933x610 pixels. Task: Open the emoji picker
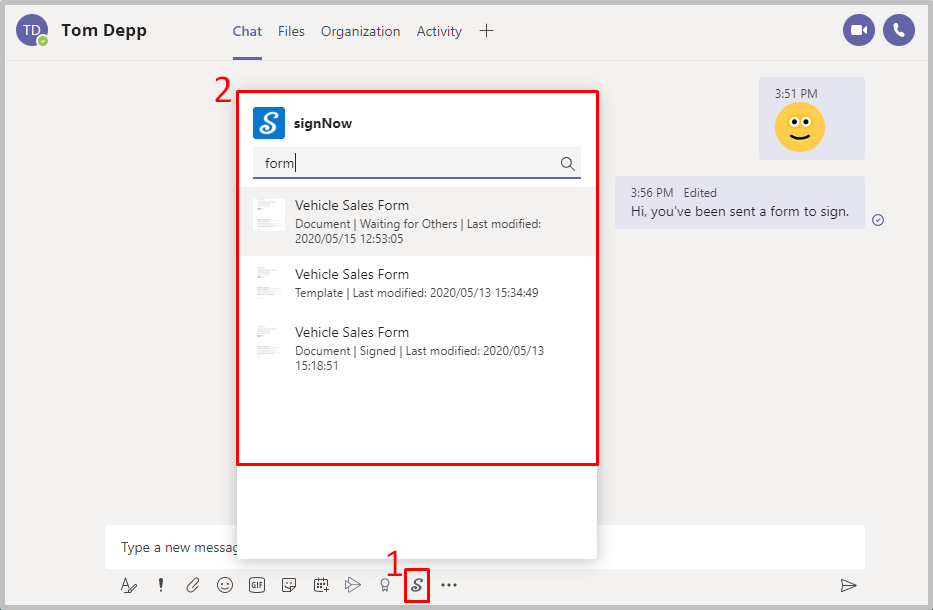225,585
